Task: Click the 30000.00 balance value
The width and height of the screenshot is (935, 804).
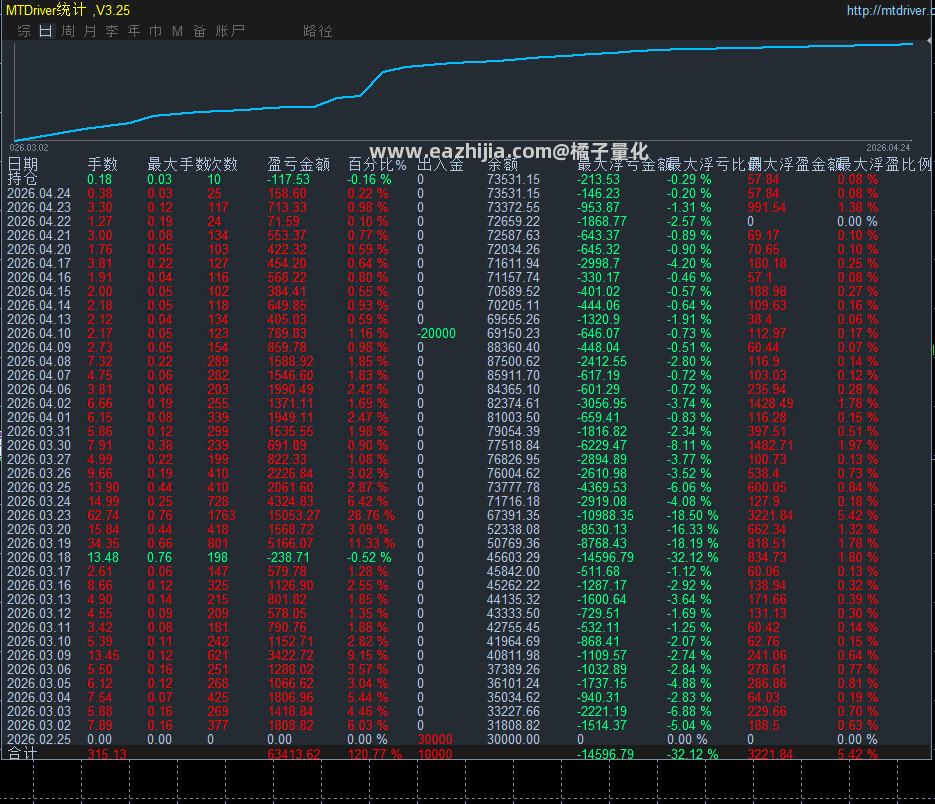Action: [x=513, y=740]
